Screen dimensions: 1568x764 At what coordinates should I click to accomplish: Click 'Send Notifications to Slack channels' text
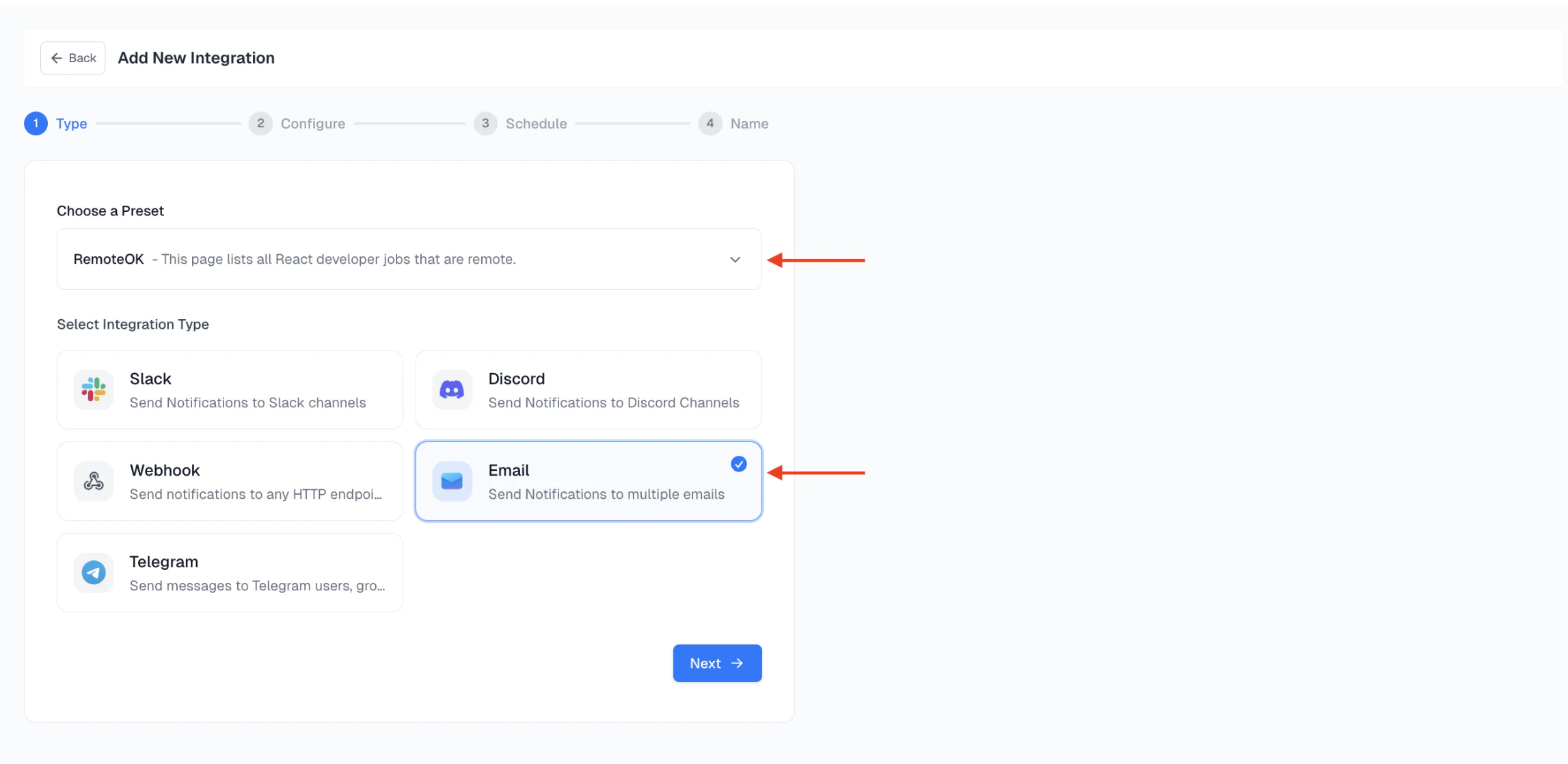pos(247,403)
